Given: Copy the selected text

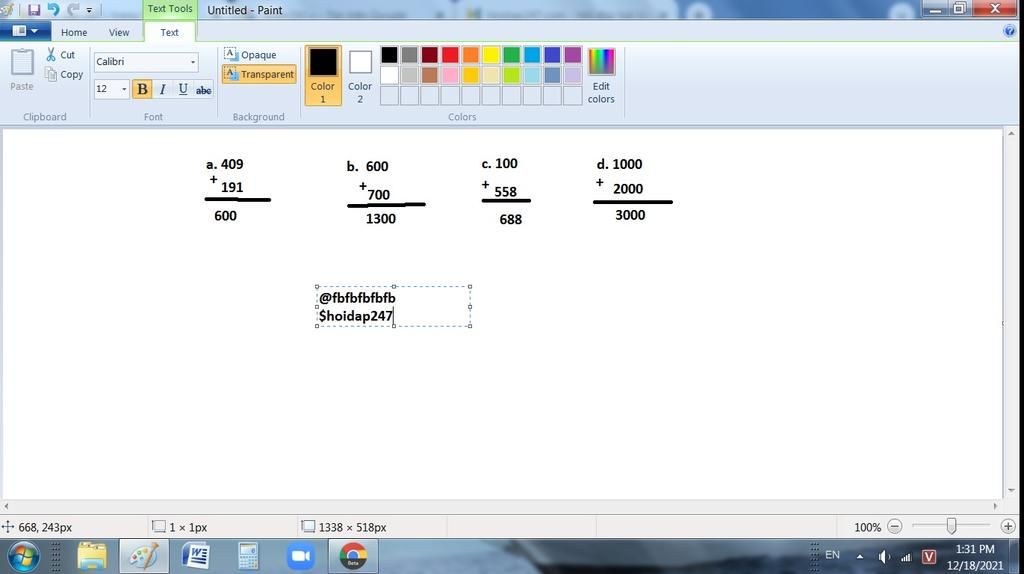Looking at the screenshot, I should click(x=64, y=74).
